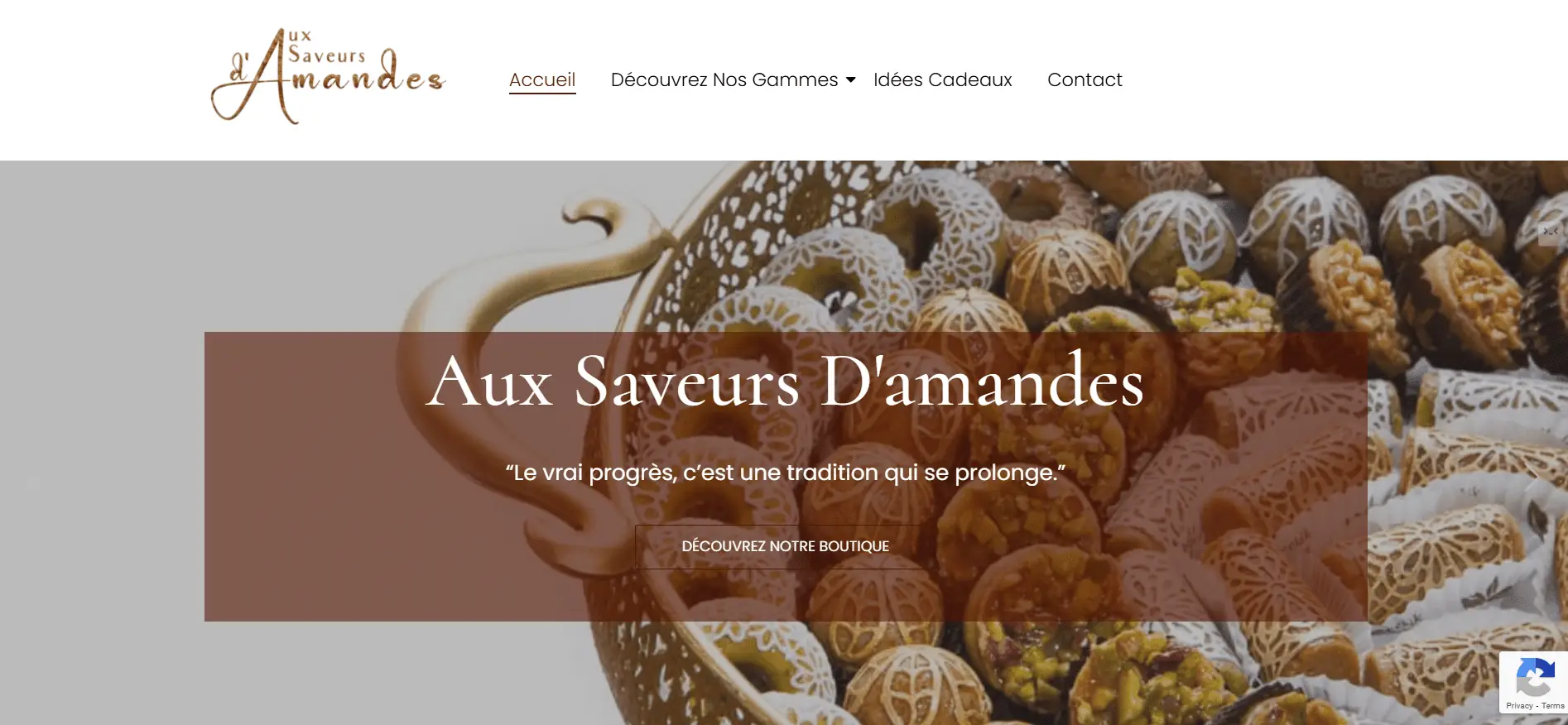The height and width of the screenshot is (725, 1568).
Task: Open the Contact page
Action: pos(1085,79)
